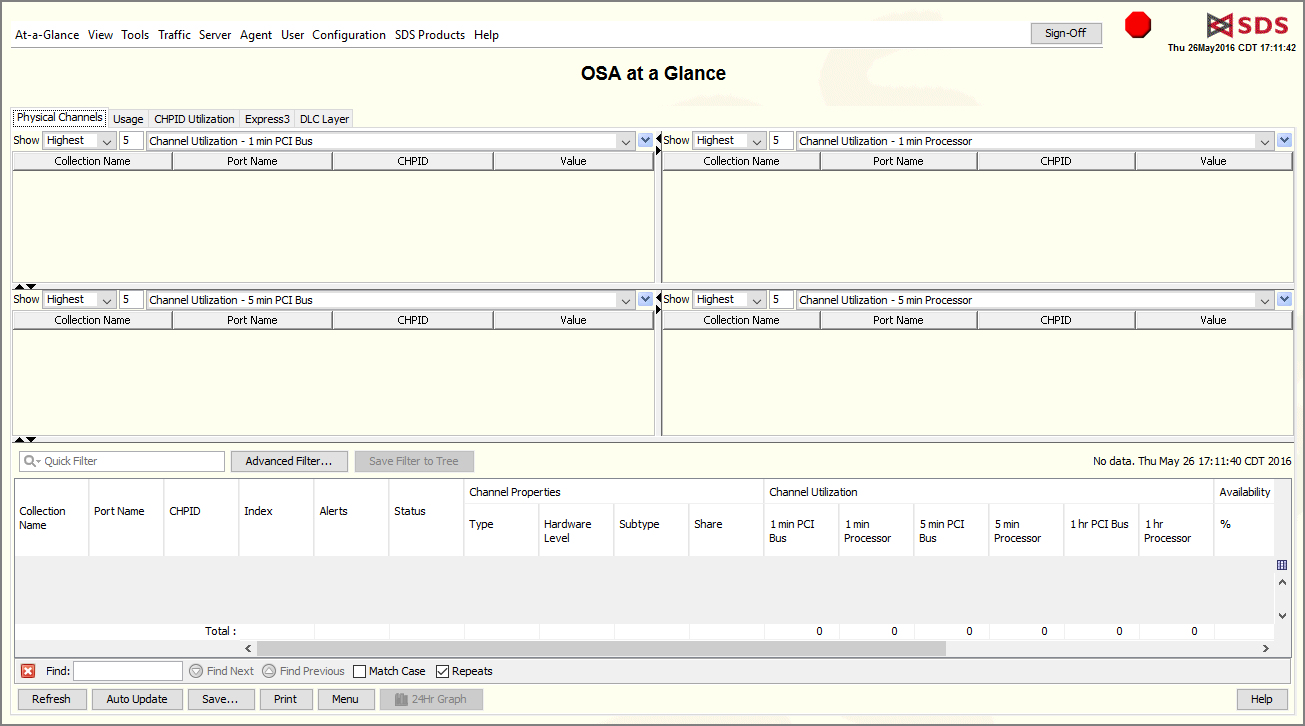
Task: Expand the Channel Utilization - 1 min Processor combo box
Action: click(1266, 141)
